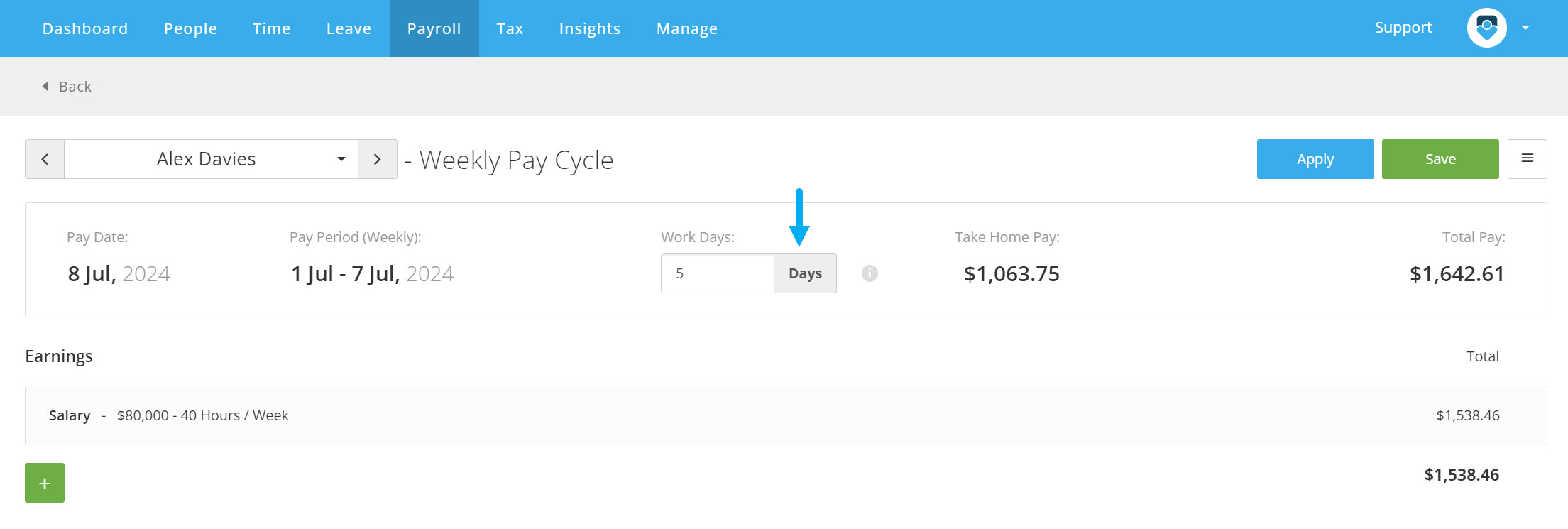Click the Work Days info icon
This screenshot has height=529, width=1568.
pos(870,273)
